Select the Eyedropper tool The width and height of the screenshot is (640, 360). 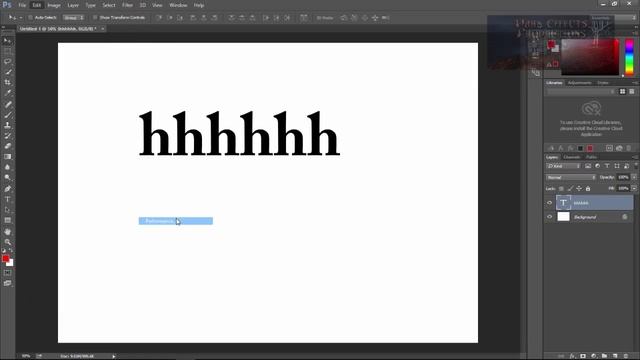(7, 93)
